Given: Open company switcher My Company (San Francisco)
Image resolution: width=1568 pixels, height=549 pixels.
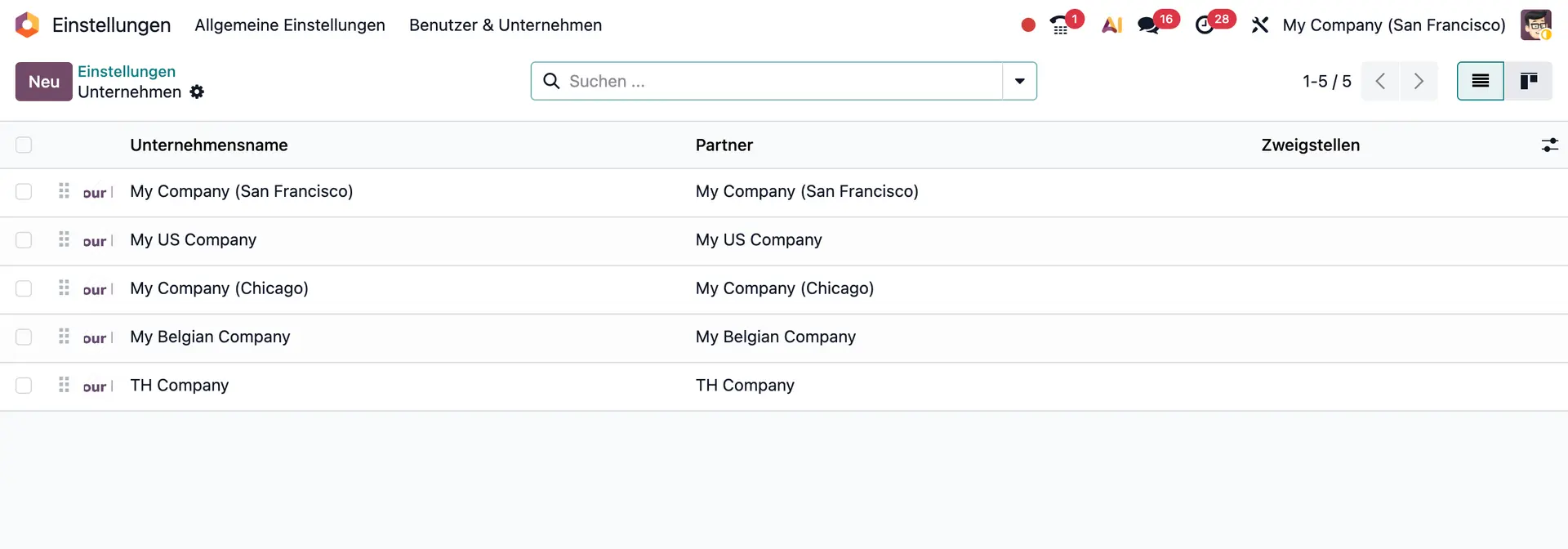Looking at the screenshot, I should click(1393, 25).
